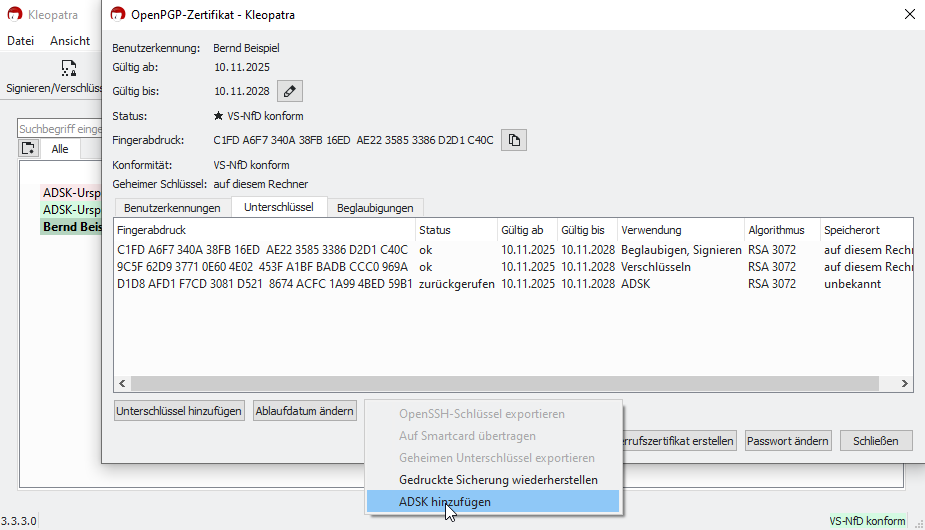
Task: Sort by the Gültig ab column header
Action: [527, 230]
